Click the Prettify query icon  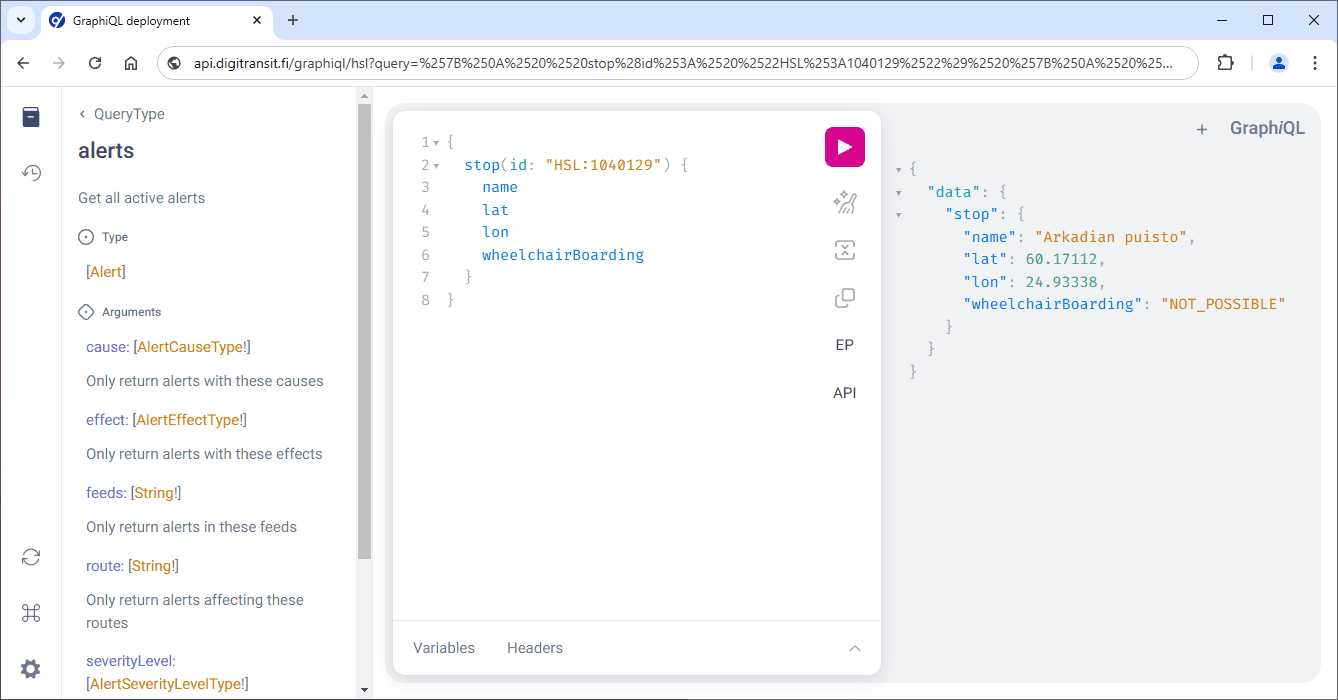tap(844, 203)
